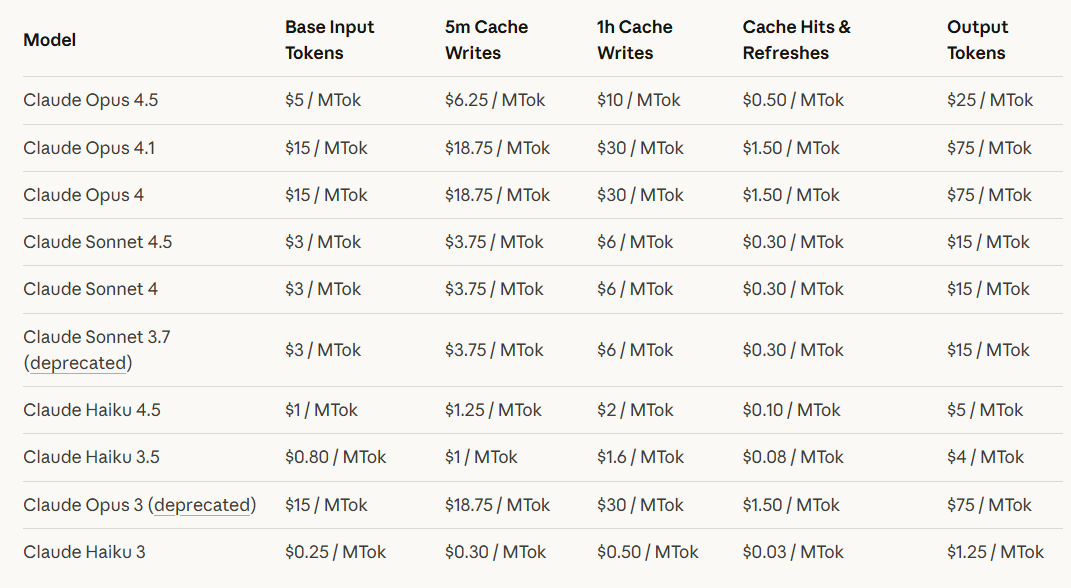Image resolution: width=1071 pixels, height=588 pixels.
Task: Click the deprecated link next to Claude Sonnet 3.7
Action: (79, 363)
